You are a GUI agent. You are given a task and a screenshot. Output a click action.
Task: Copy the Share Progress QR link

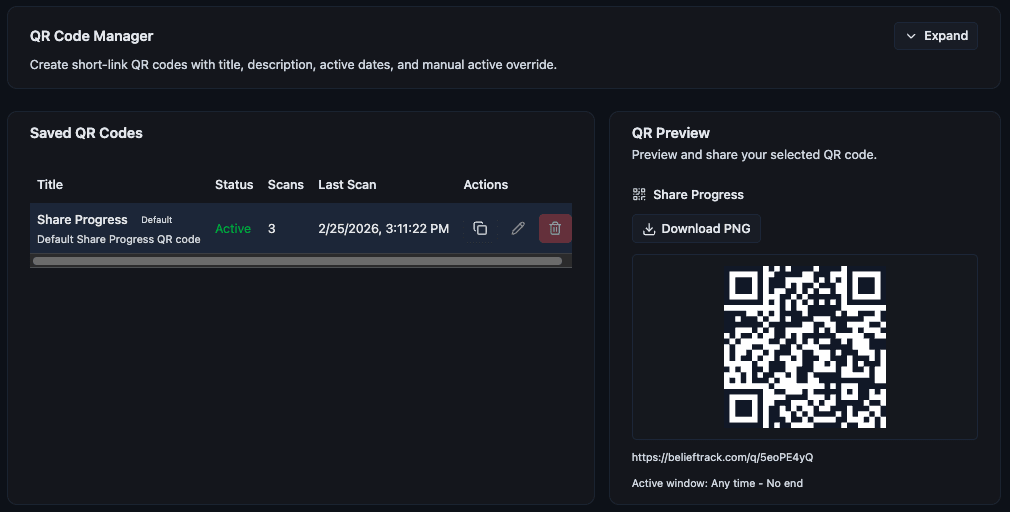480,229
